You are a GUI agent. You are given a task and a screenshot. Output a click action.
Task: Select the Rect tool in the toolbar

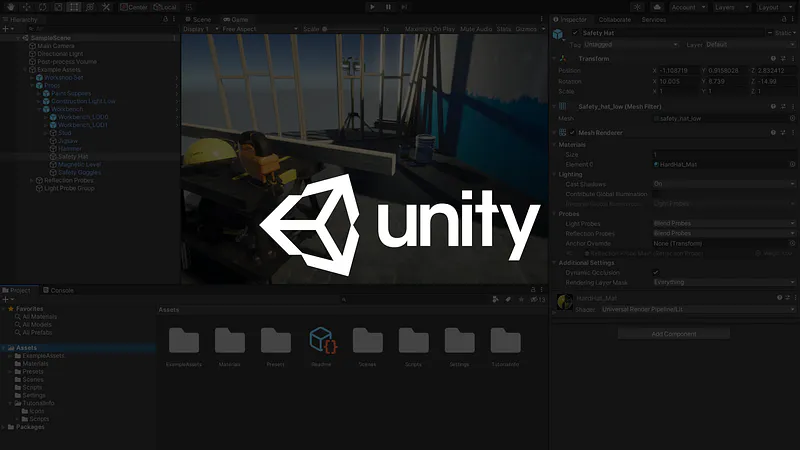point(74,7)
